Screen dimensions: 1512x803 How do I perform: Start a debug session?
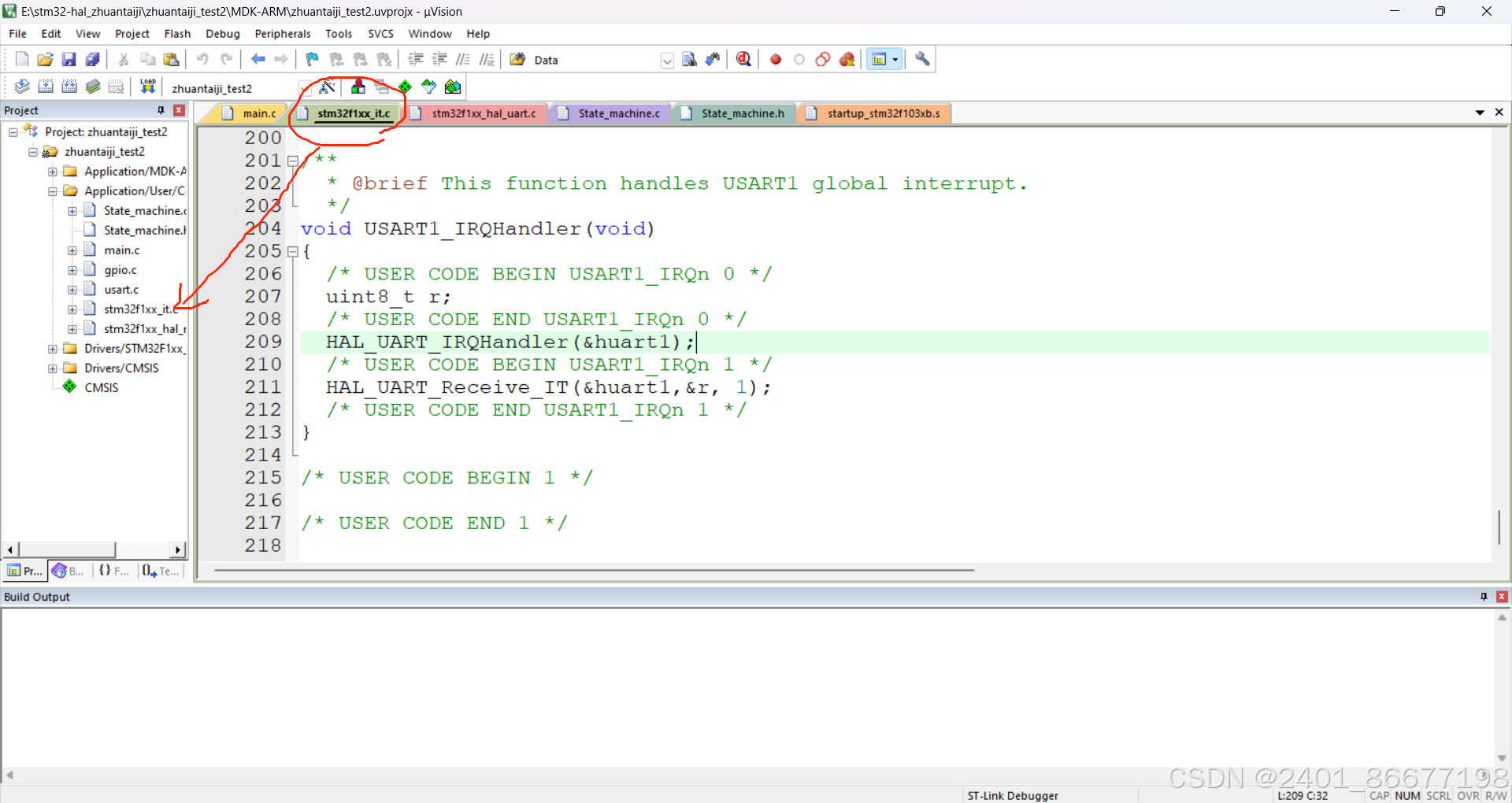pyautogui.click(x=743, y=59)
